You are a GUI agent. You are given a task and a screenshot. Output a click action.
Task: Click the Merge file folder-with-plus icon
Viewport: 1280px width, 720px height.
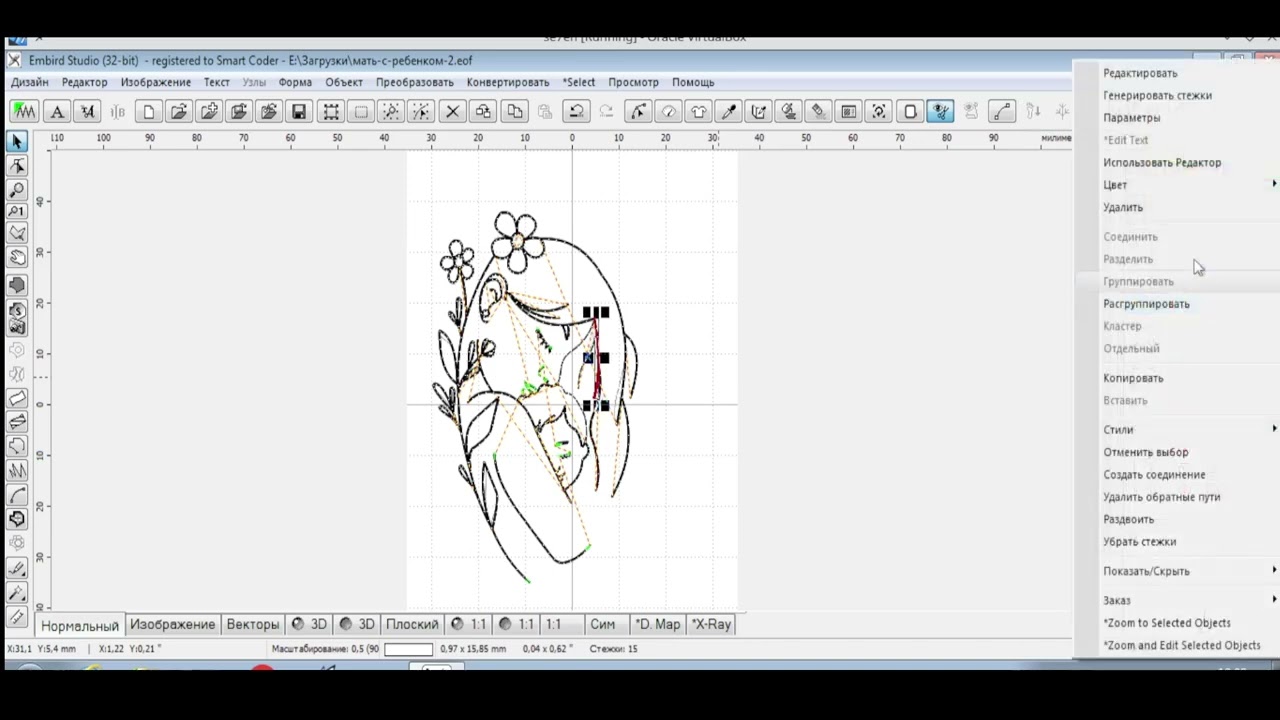tap(209, 111)
